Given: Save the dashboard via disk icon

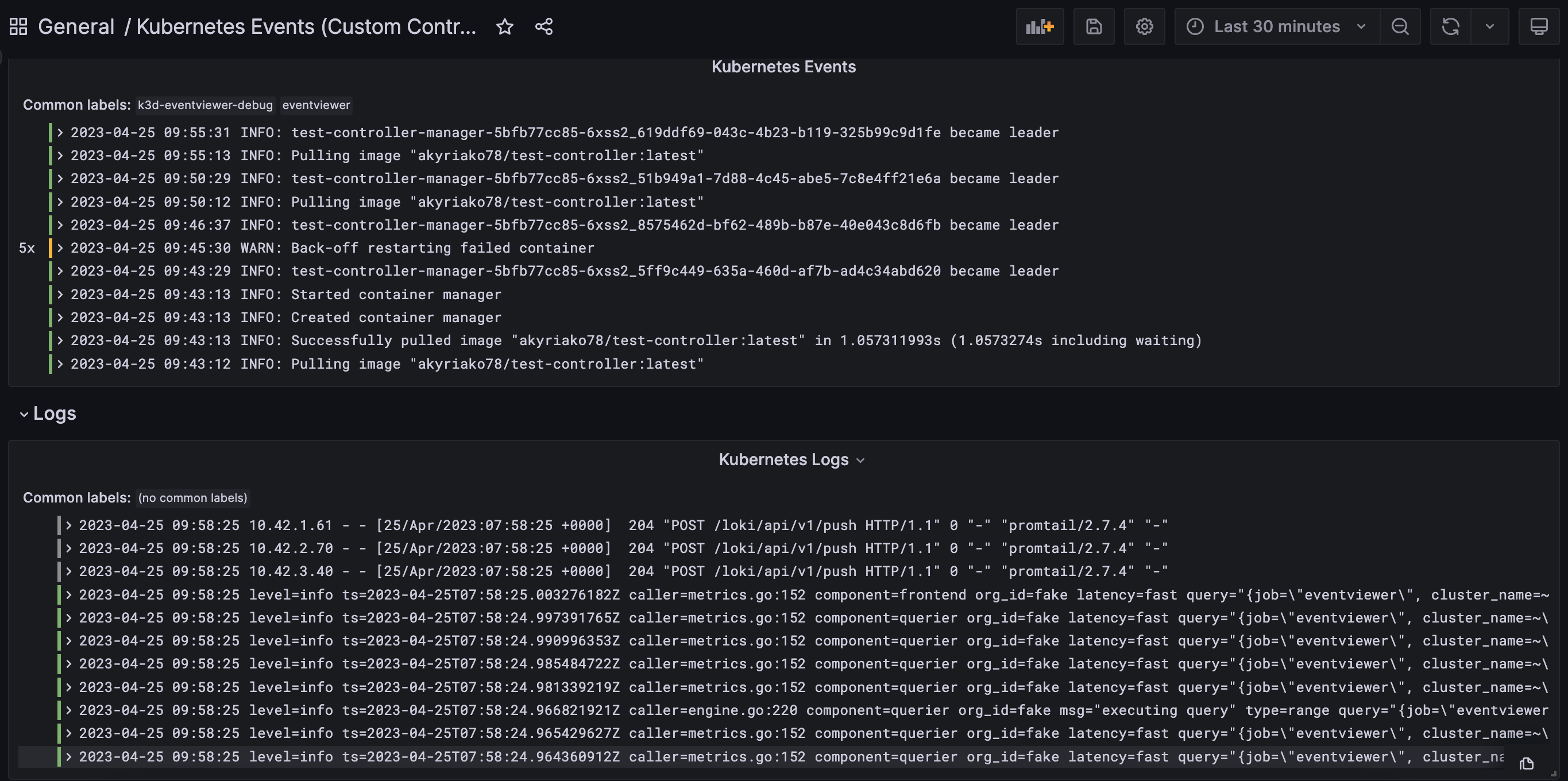Looking at the screenshot, I should [1094, 27].
